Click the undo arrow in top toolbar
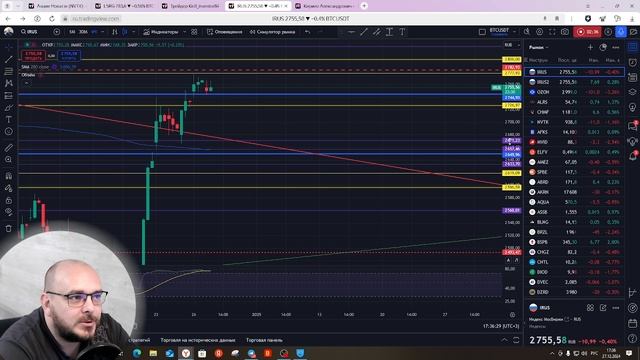 click(308, 32)
